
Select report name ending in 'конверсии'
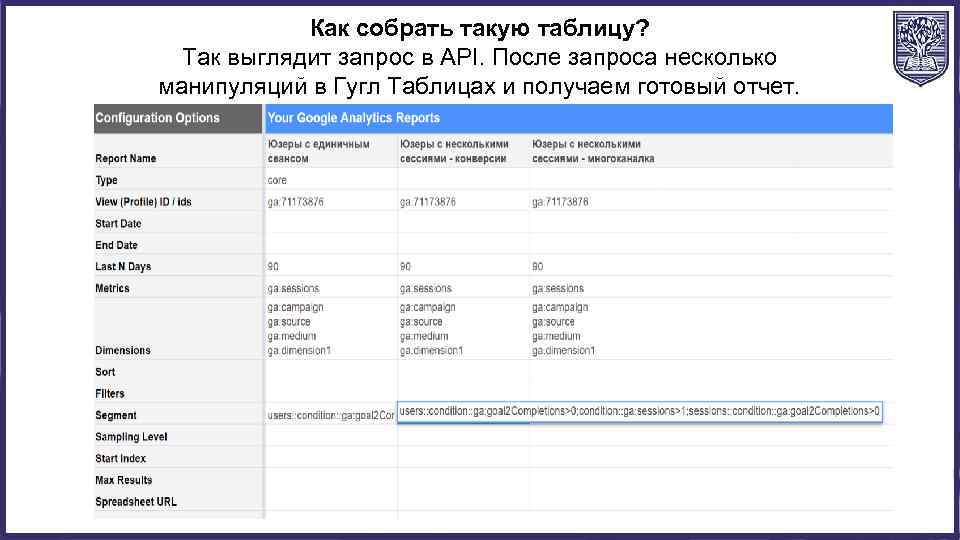click(454, 151)
